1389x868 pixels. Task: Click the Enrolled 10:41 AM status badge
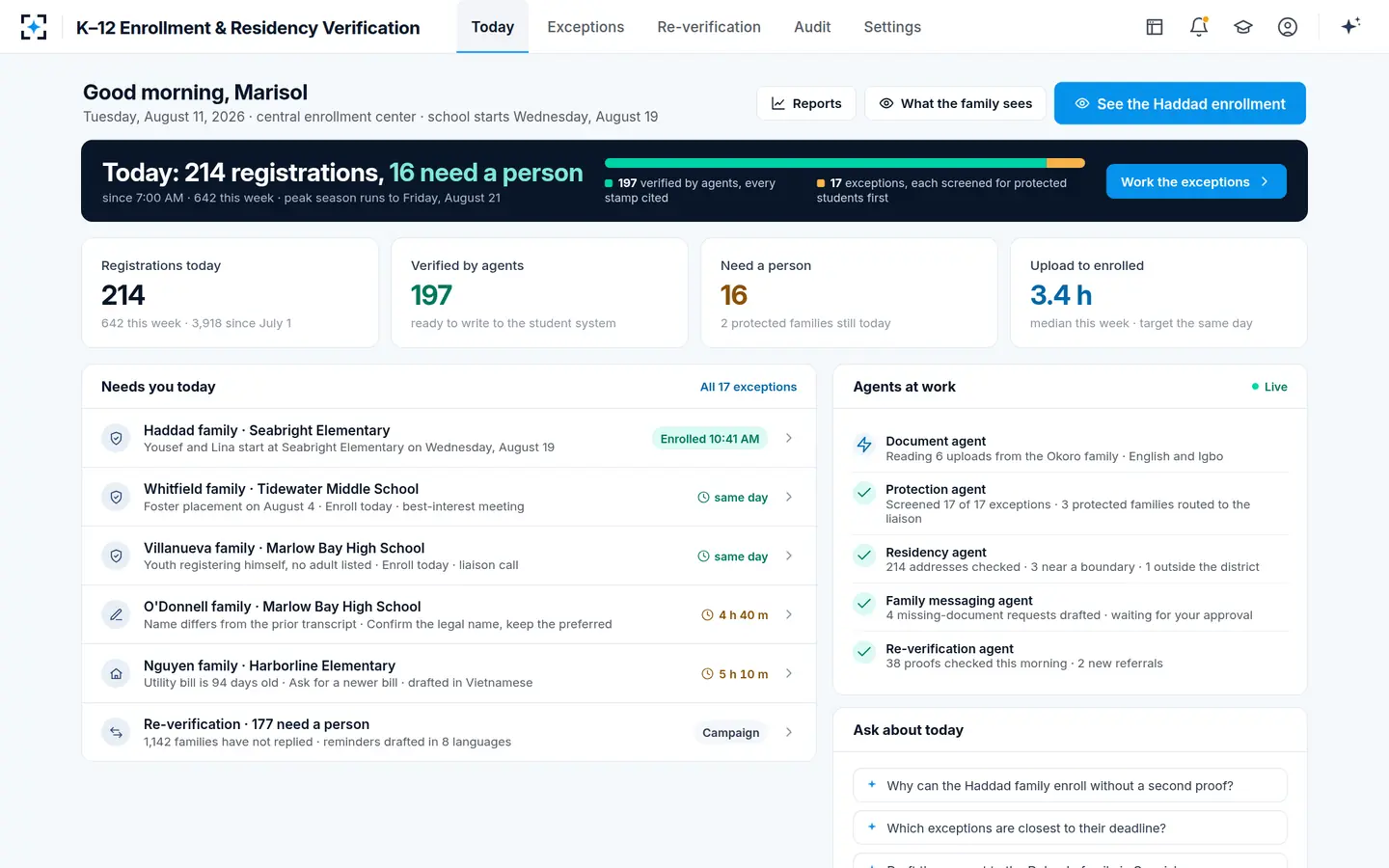click(x=710, y=439)
